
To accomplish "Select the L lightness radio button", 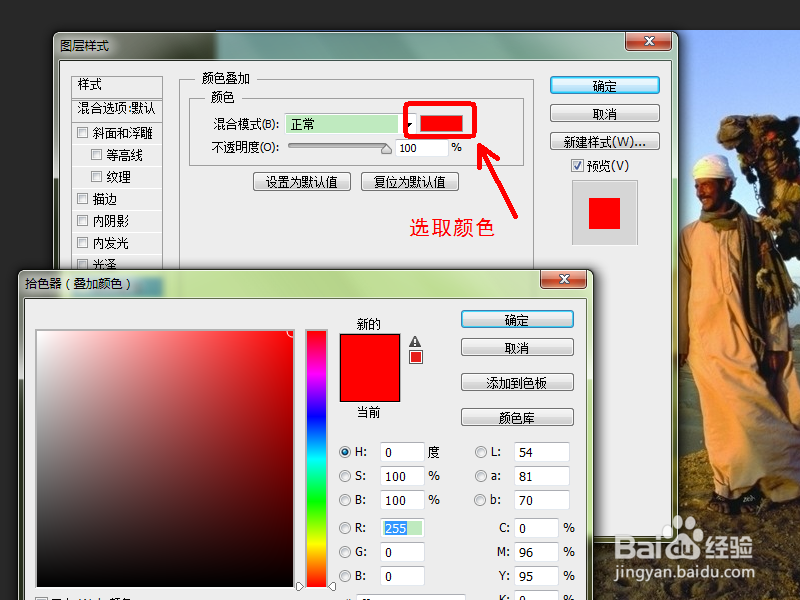I will tap(481, 452).
